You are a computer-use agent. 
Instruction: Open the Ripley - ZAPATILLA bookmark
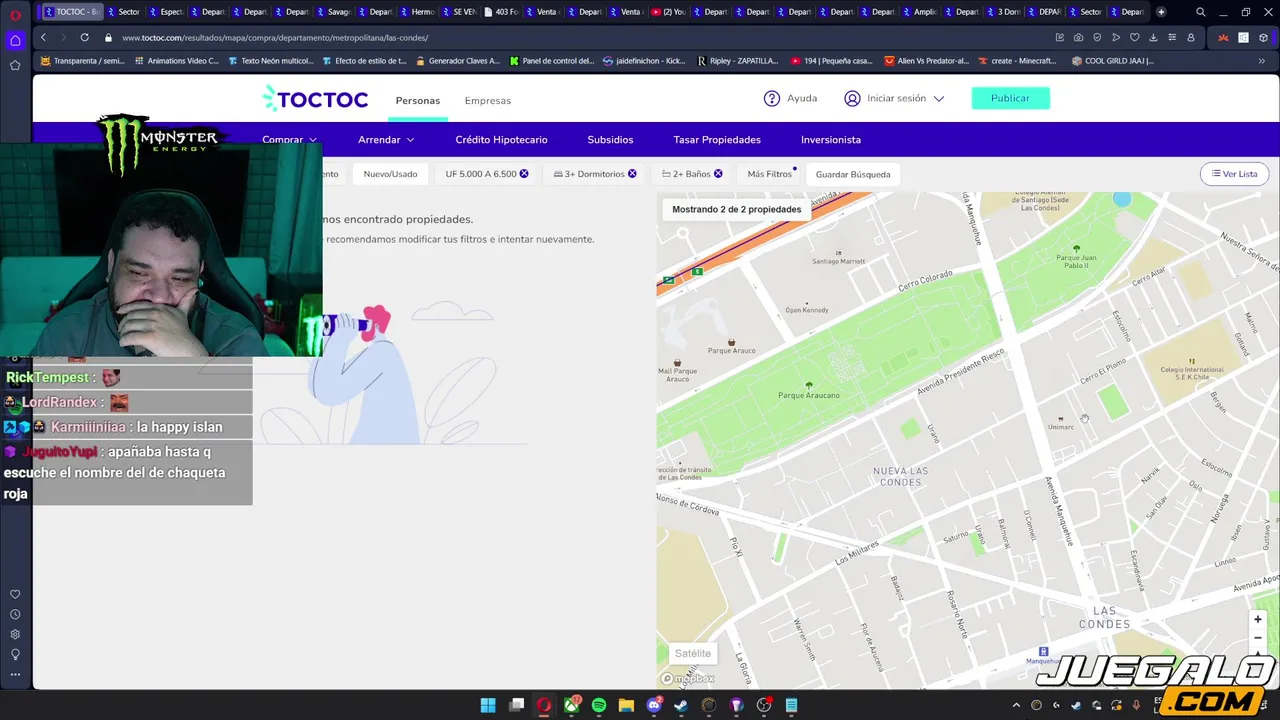[737, 61]
